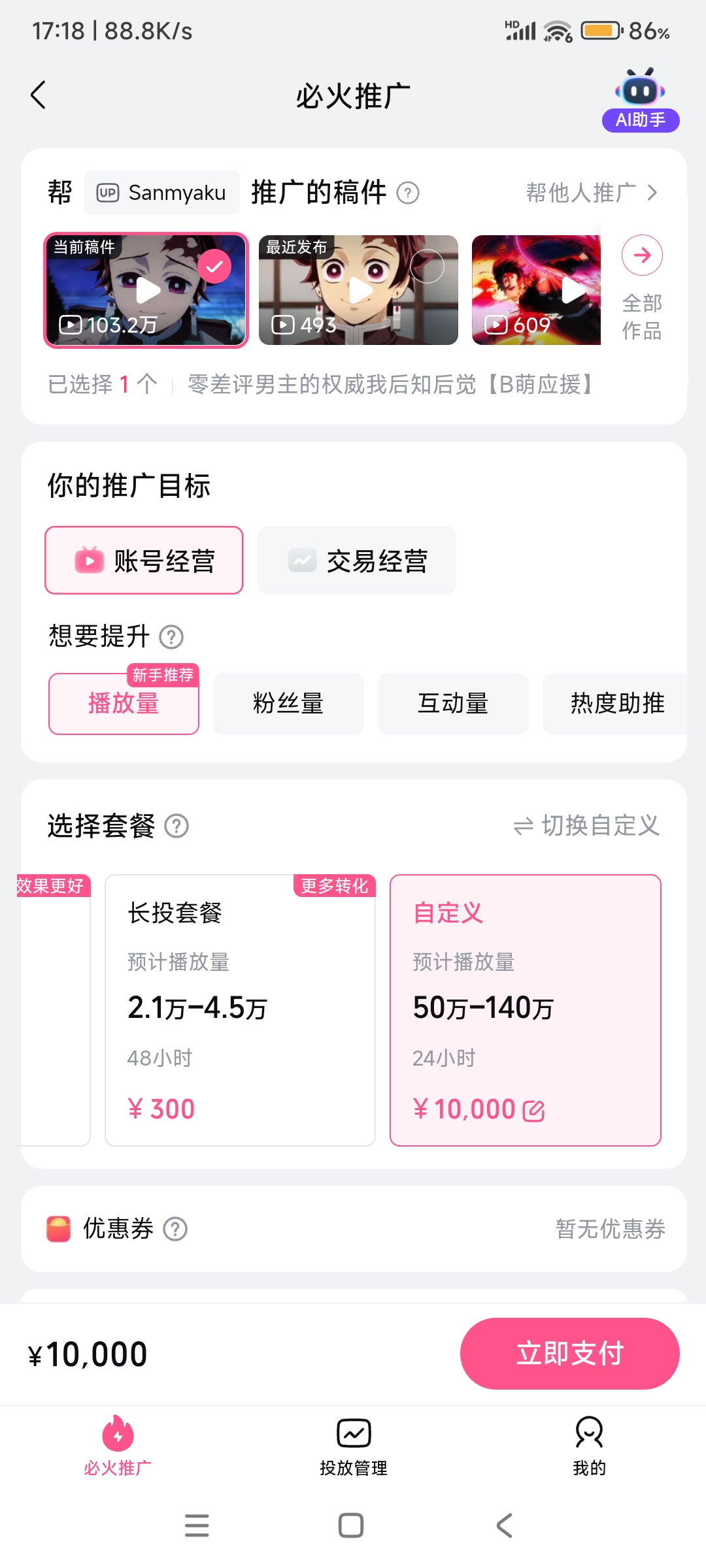This screenshot has width=706, height=1568.
Task: Open help icon beside 想要提升
Action: 171,636
